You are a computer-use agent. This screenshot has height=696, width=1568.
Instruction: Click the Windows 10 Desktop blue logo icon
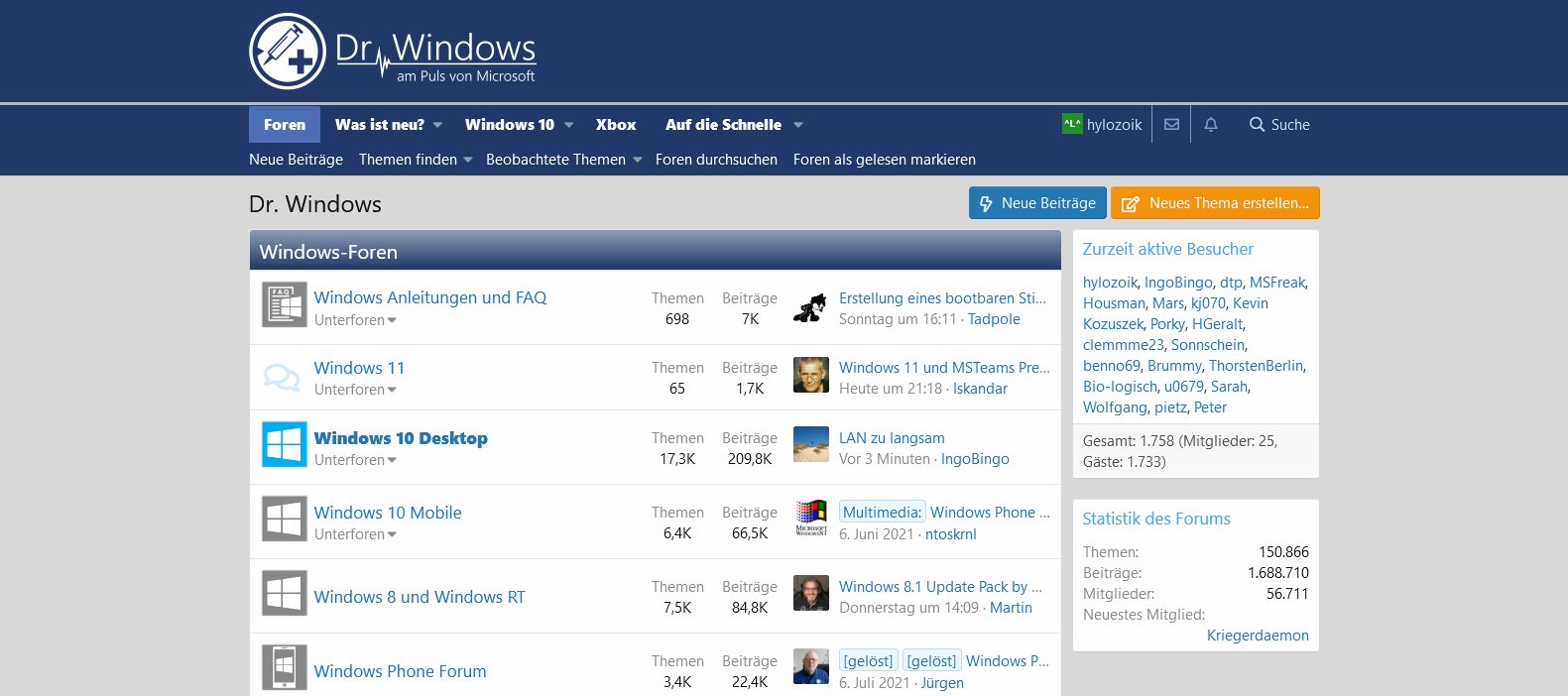(x=285, y=444)
